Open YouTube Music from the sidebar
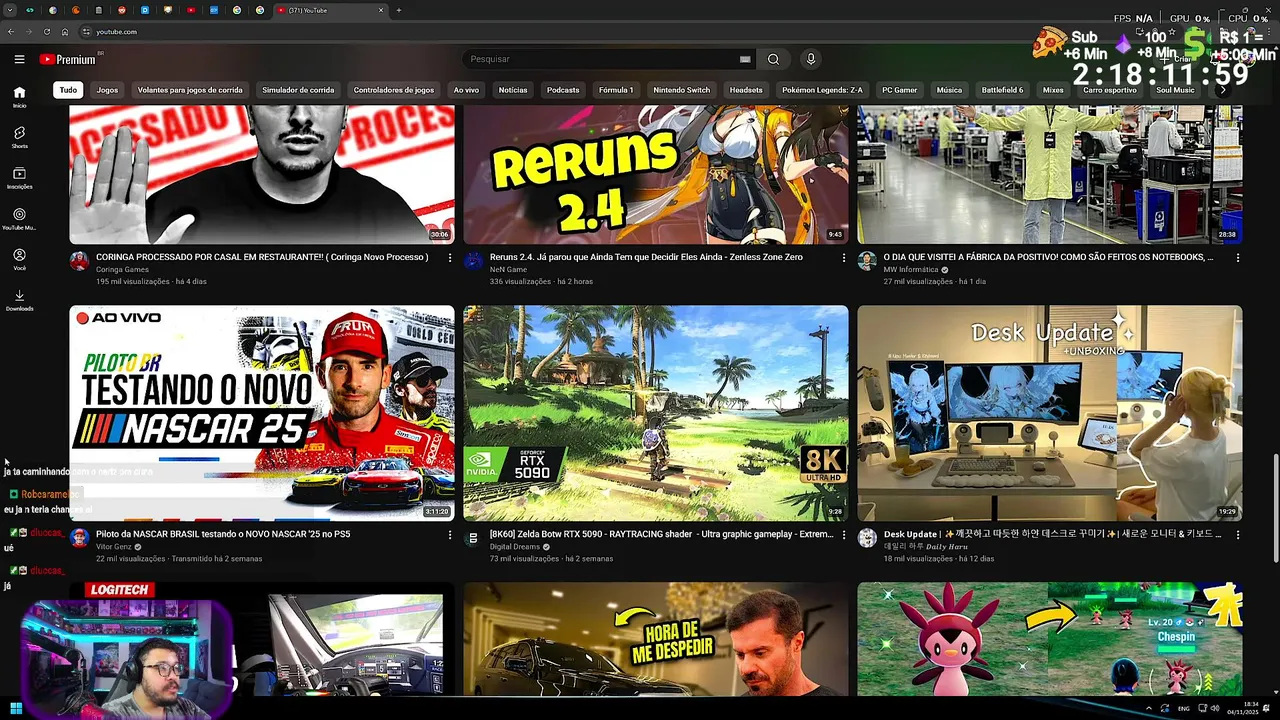 19,219
